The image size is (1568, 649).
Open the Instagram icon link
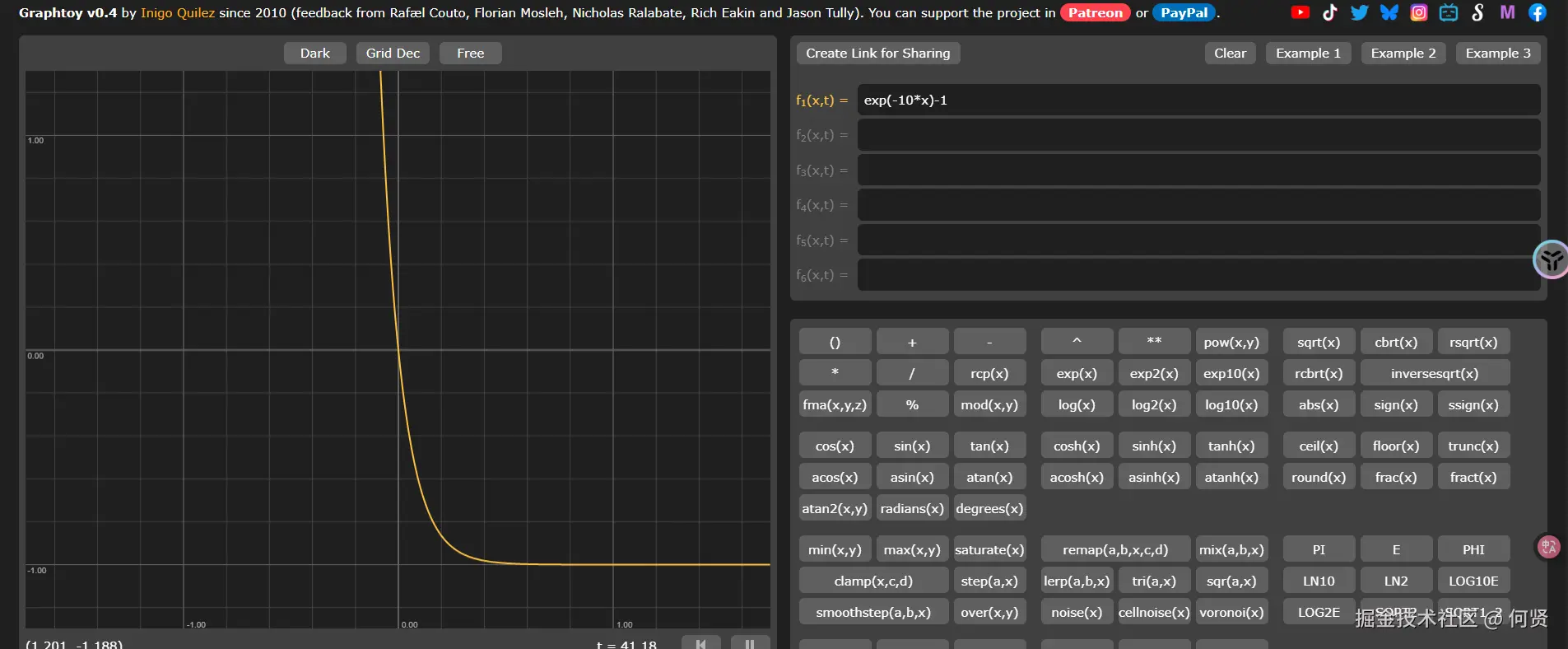[1419, 12]
